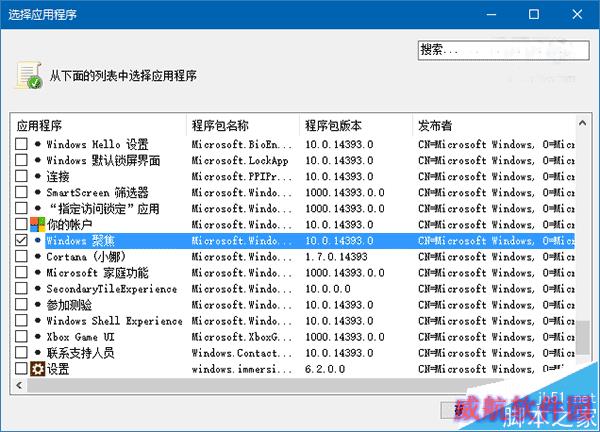Sort by the 应用程序 column header
600x432 pixels.
[98, 125]
